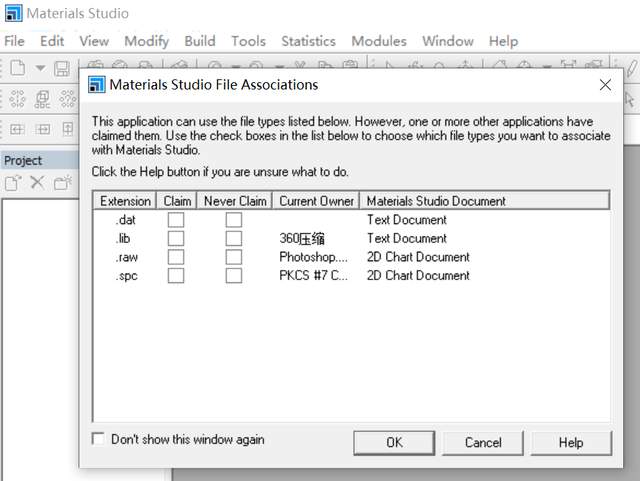Screen dimensions: 640x481
Task: Click 'Text Document' in the .lib row
Action: [407, 238]
